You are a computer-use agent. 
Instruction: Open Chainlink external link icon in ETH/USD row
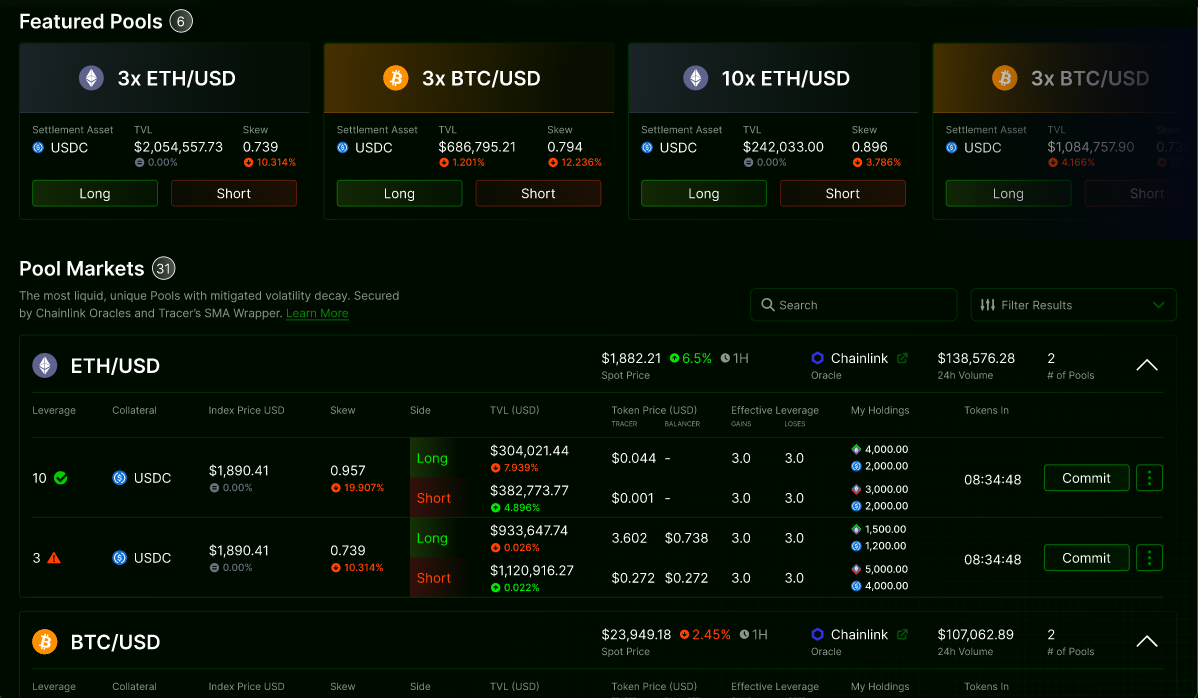pyautogui.click(x=902, y=358)
